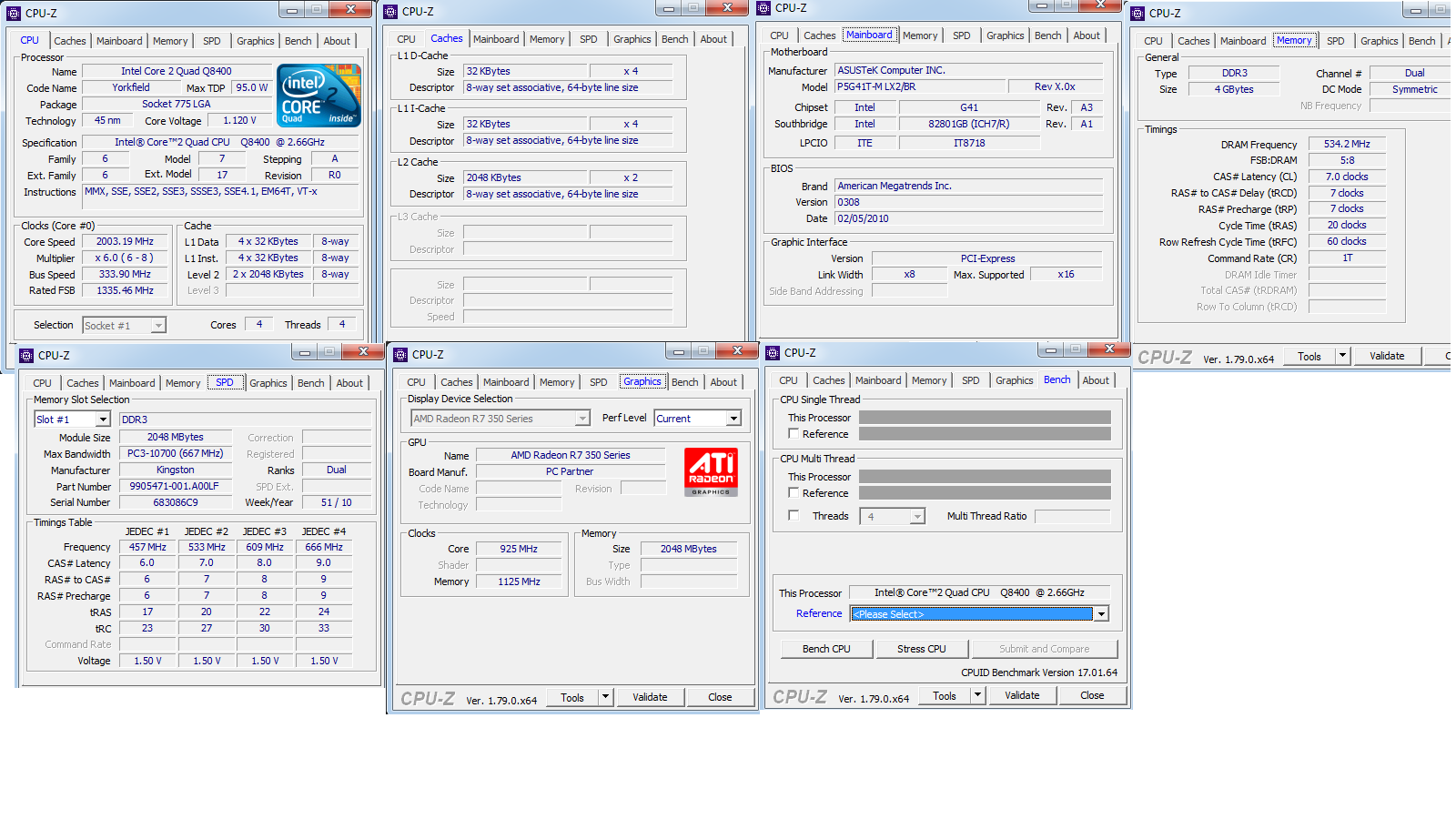Select Graphics tab in the Memory window

pyautogui.click(x=1379, y=41)
